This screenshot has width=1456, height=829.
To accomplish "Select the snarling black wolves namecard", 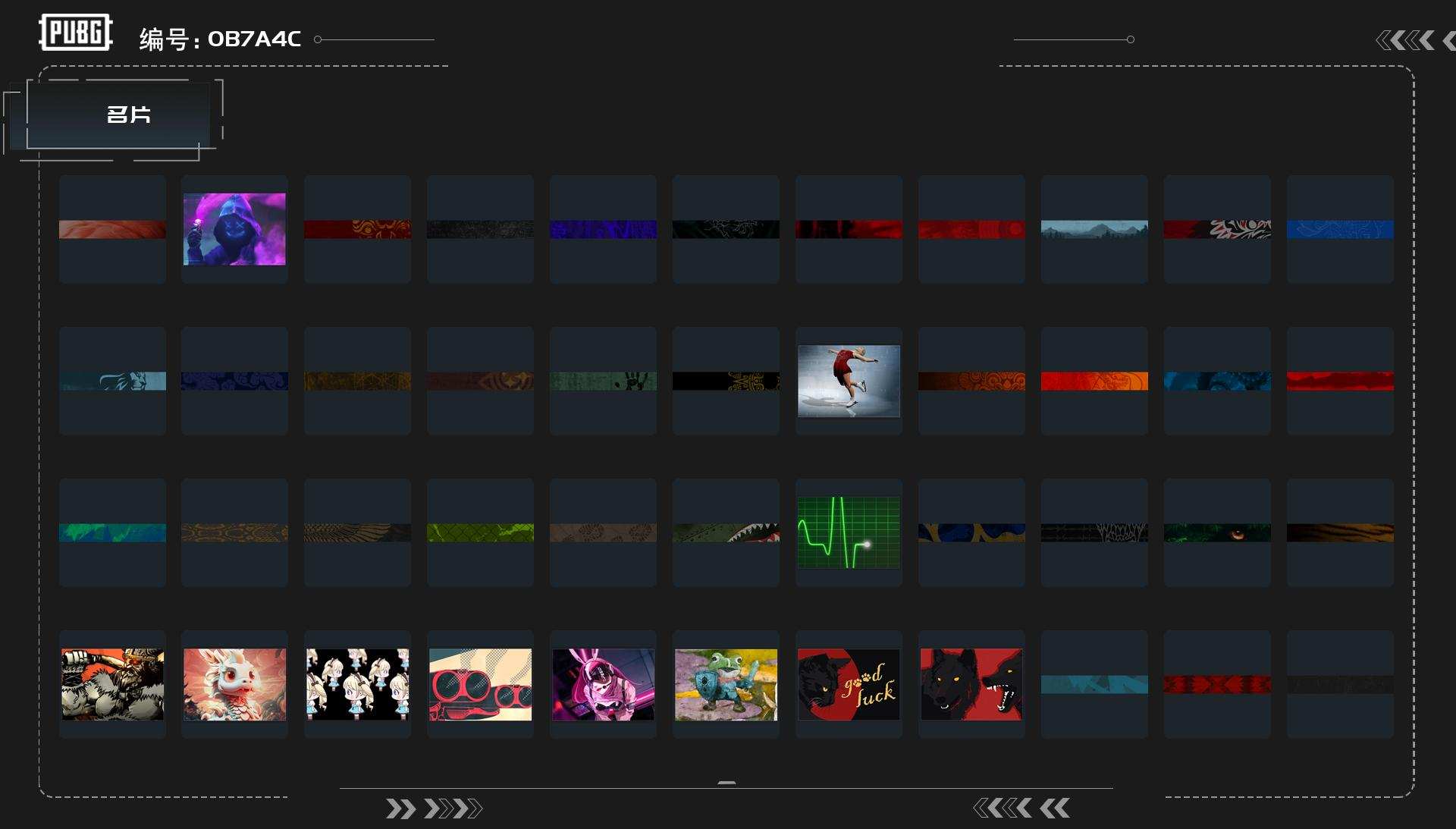I will click(971, 684).
